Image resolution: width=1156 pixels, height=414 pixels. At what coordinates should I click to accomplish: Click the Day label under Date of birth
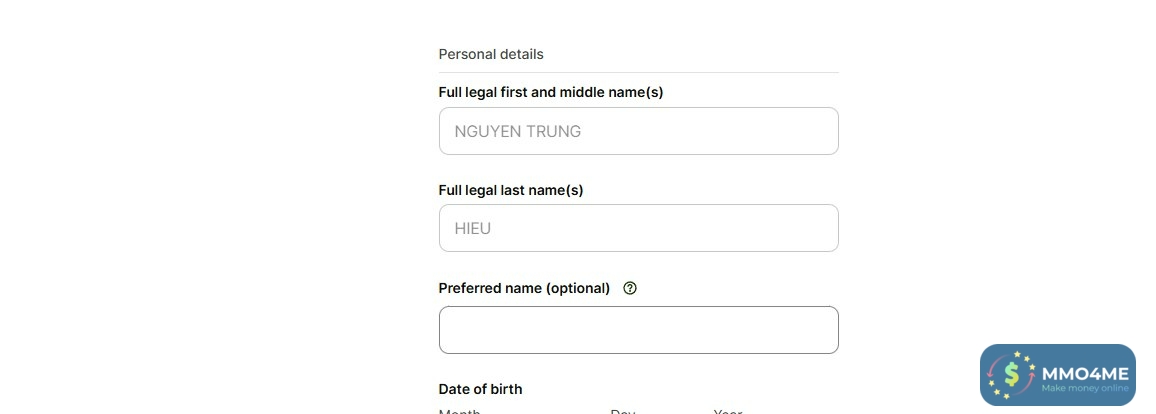tap(623, 411)
